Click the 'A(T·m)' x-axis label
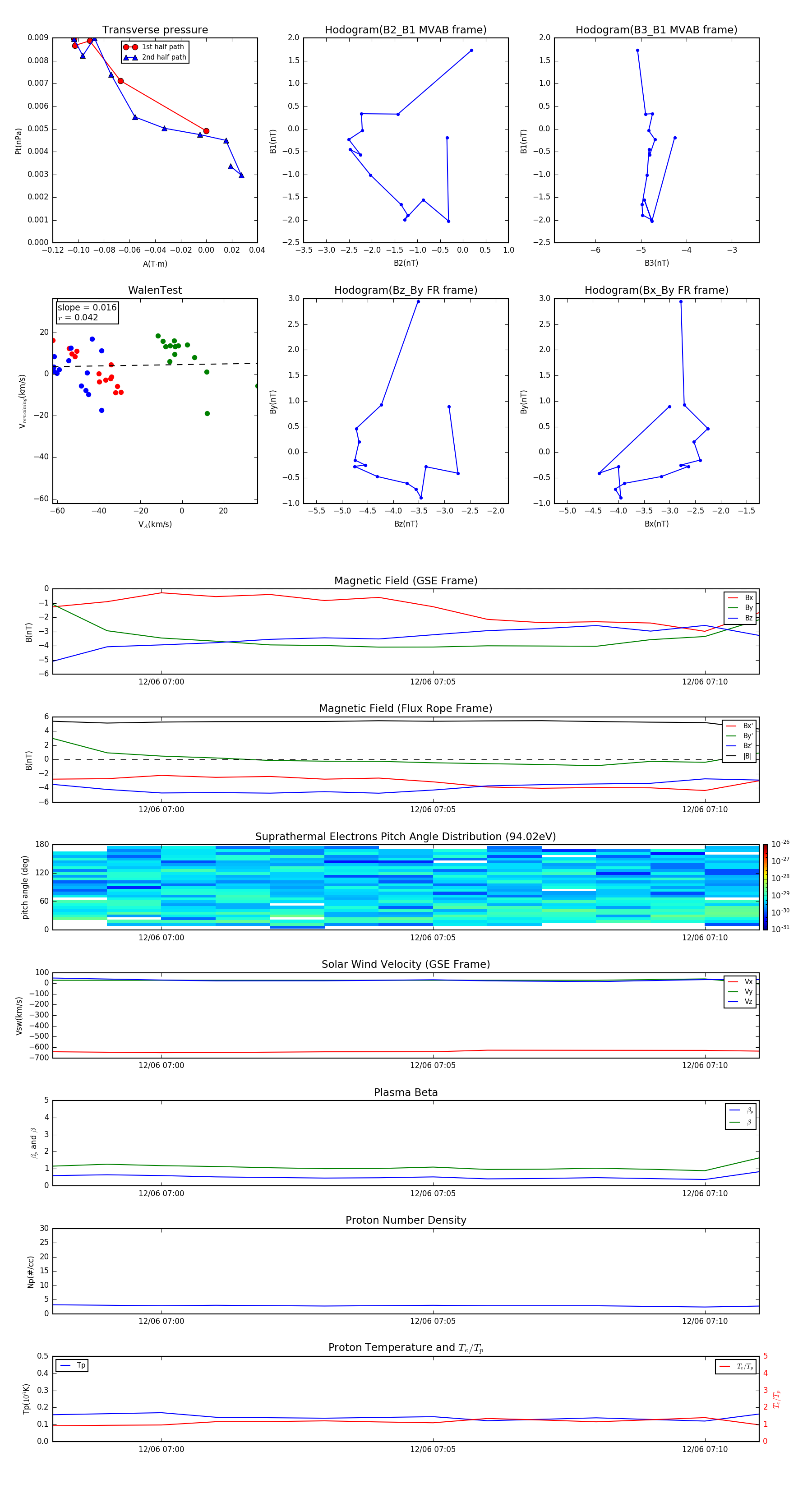 [155, 264]
